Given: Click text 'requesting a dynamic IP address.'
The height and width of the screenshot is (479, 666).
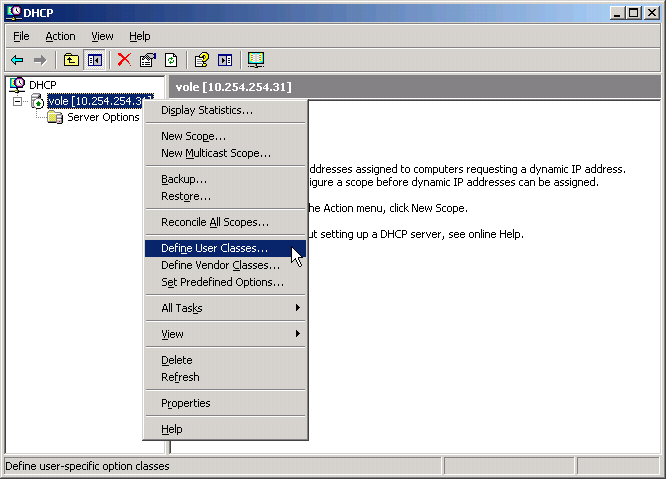Looking at the screenshot, I should [546, 169].
